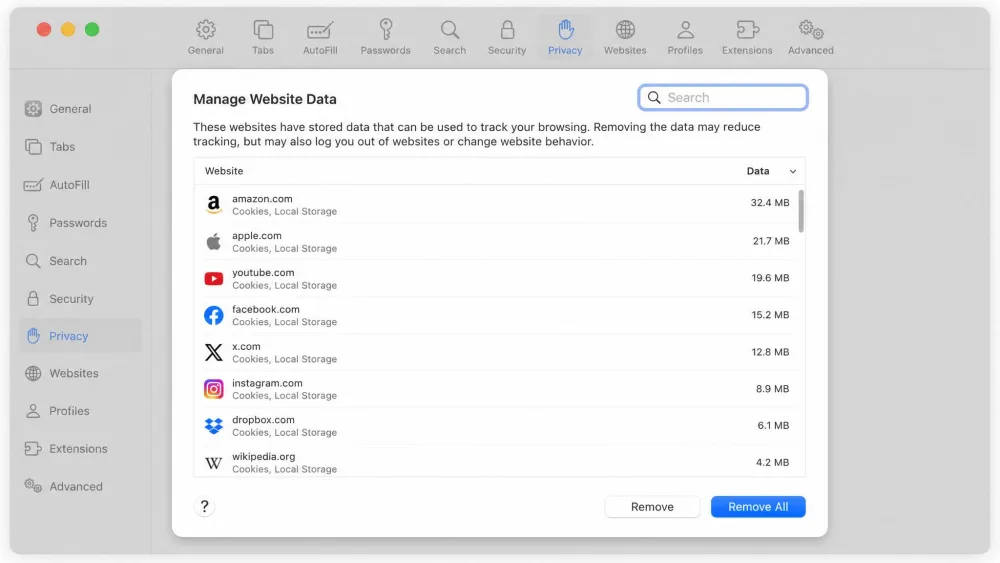Open the General gear icon in top toolbar
This screenshot has height=563, width=1000.
coord(205,29)
